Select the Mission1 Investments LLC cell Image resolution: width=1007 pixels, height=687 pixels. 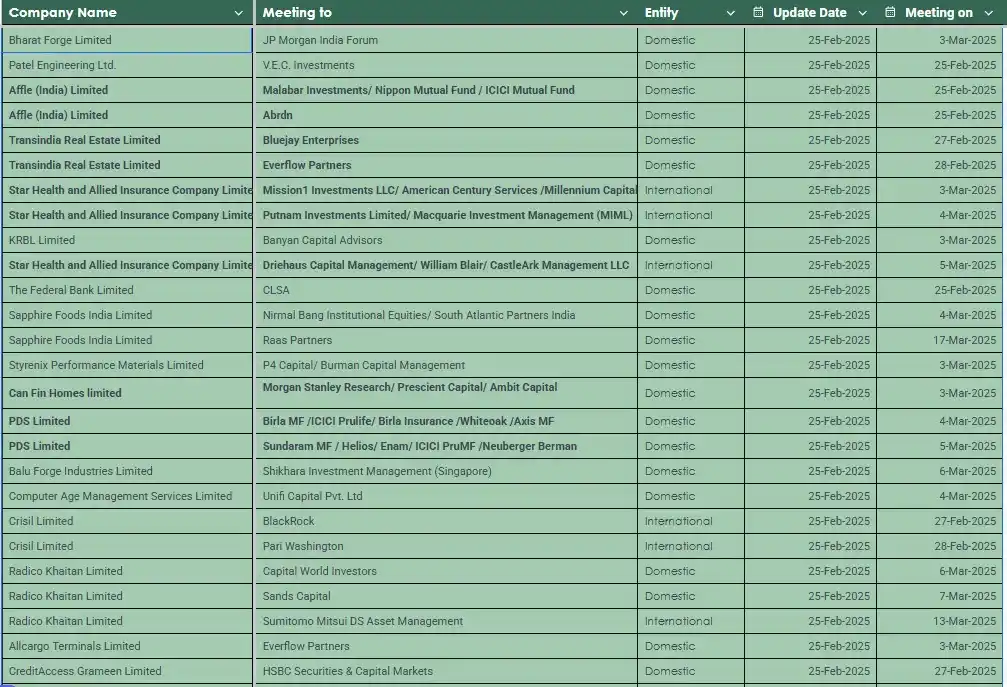pos(446,190)
